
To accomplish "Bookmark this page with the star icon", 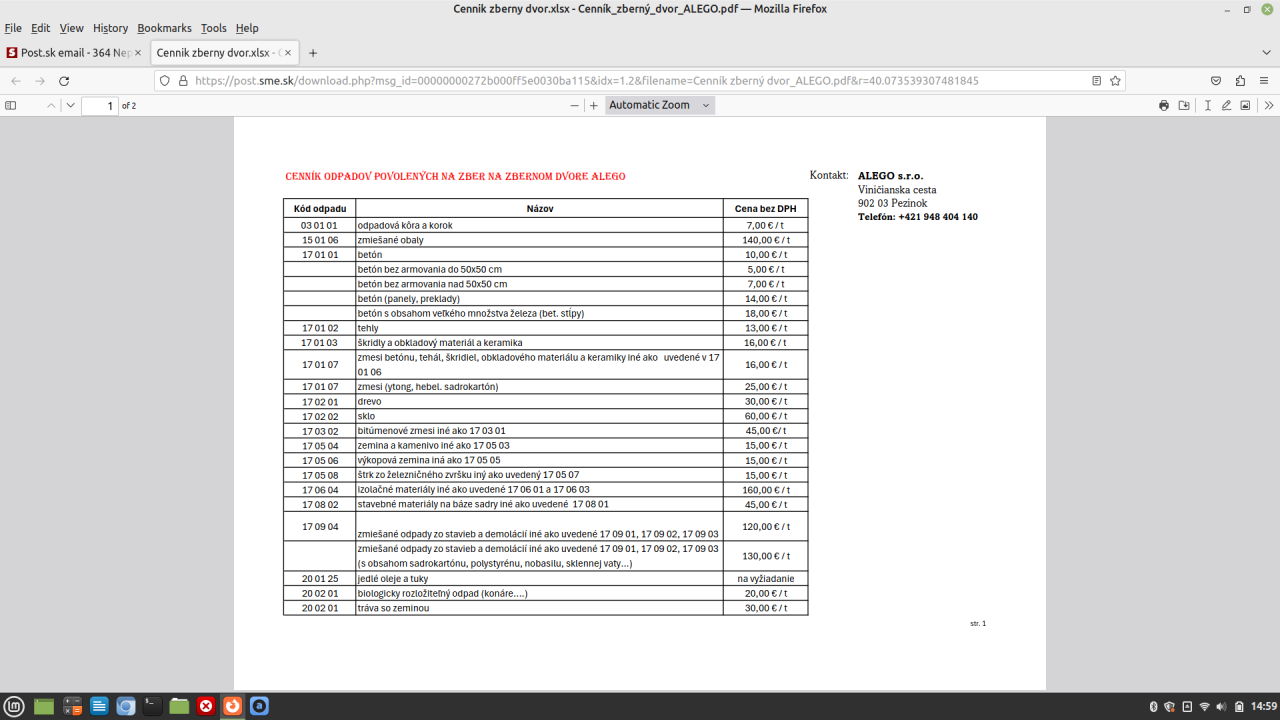I will click(1116, 81).
